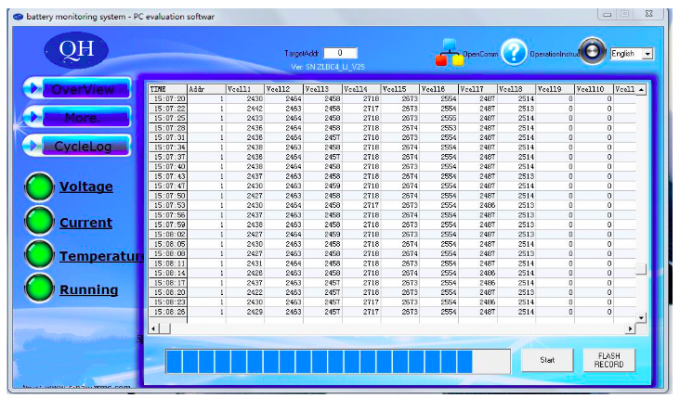This screenshot has height=398, width=680.
Task: Click the table's scroll-right arrow
Action: [630, 329]
